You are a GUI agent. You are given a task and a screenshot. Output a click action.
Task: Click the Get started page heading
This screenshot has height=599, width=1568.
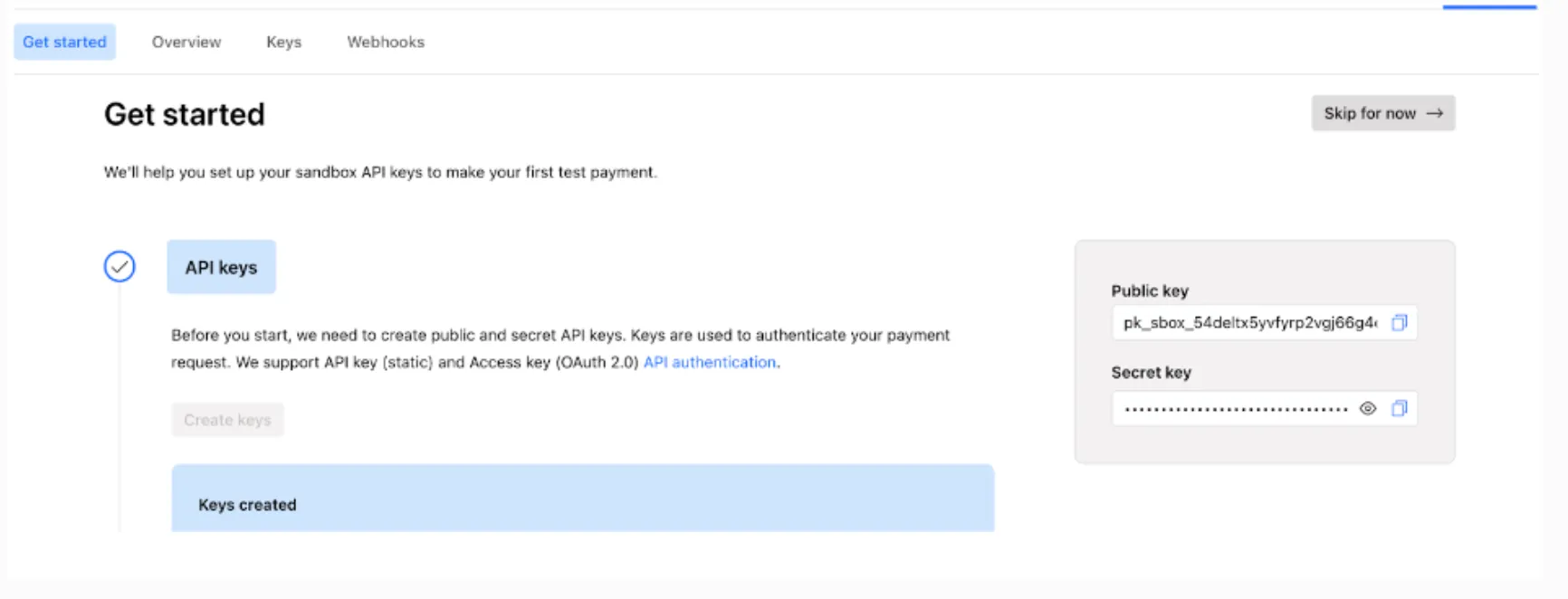[x=185, y=114]
